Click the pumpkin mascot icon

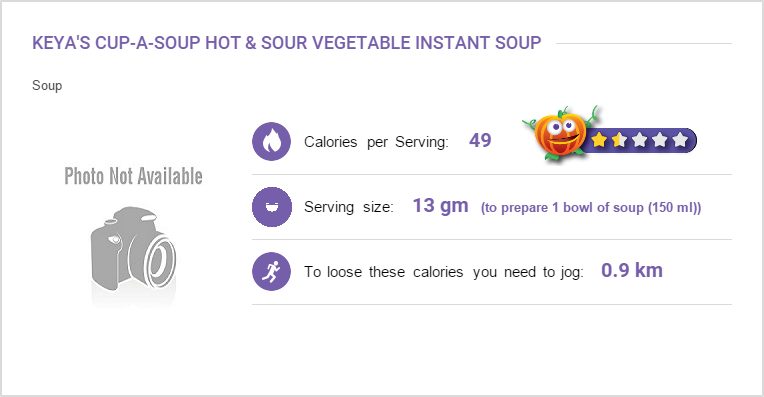[560, 133]
